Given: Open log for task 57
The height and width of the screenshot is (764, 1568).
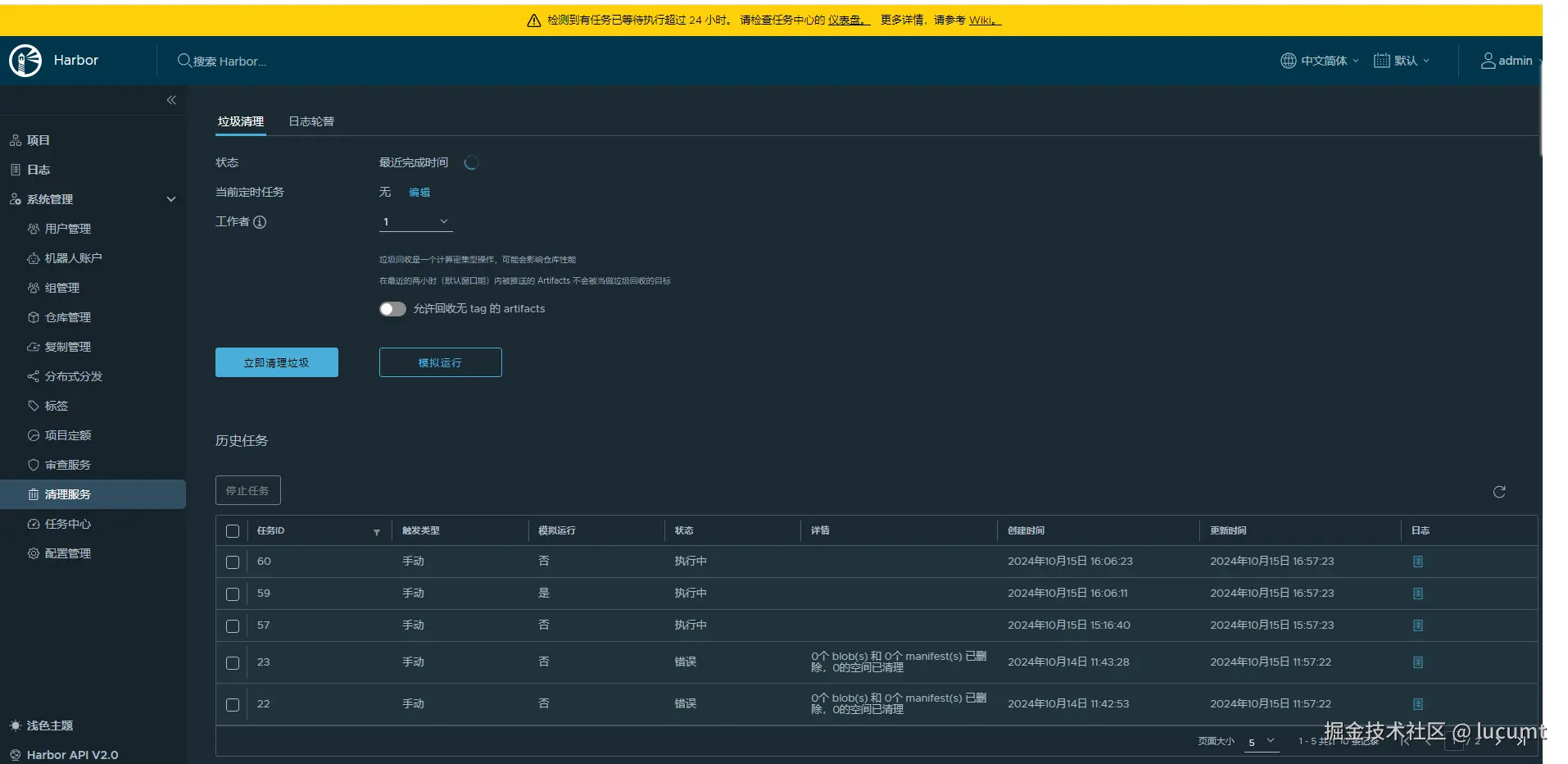Looking at the screenshot, I should pos(1418,625).
